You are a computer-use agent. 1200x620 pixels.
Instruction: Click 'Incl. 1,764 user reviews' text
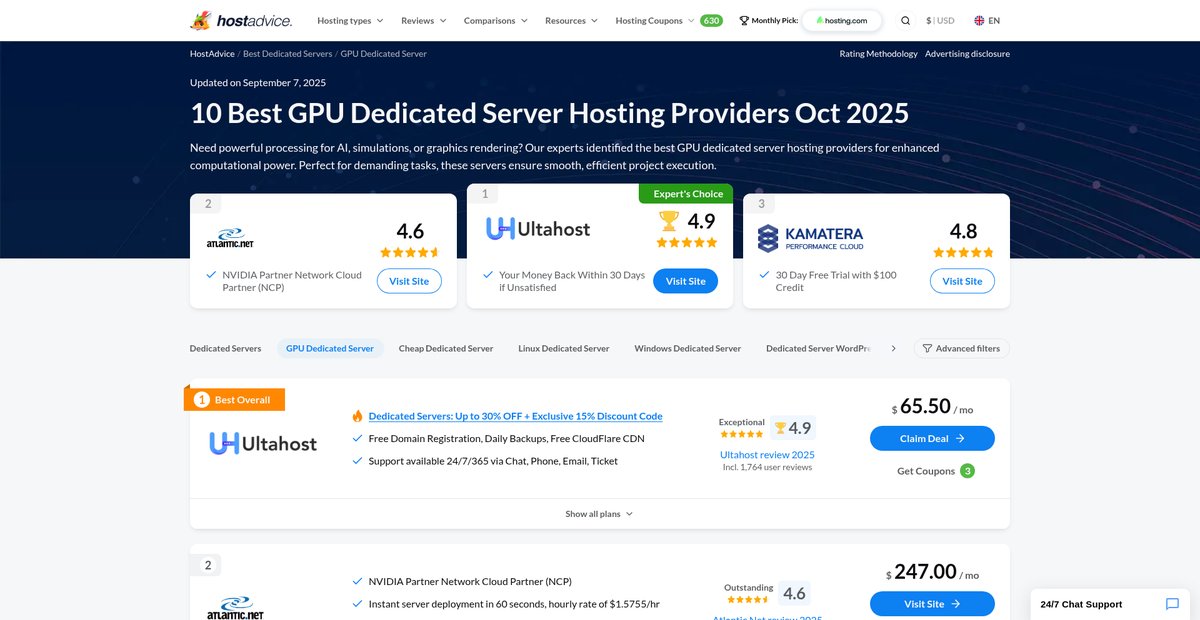point(767,467)
